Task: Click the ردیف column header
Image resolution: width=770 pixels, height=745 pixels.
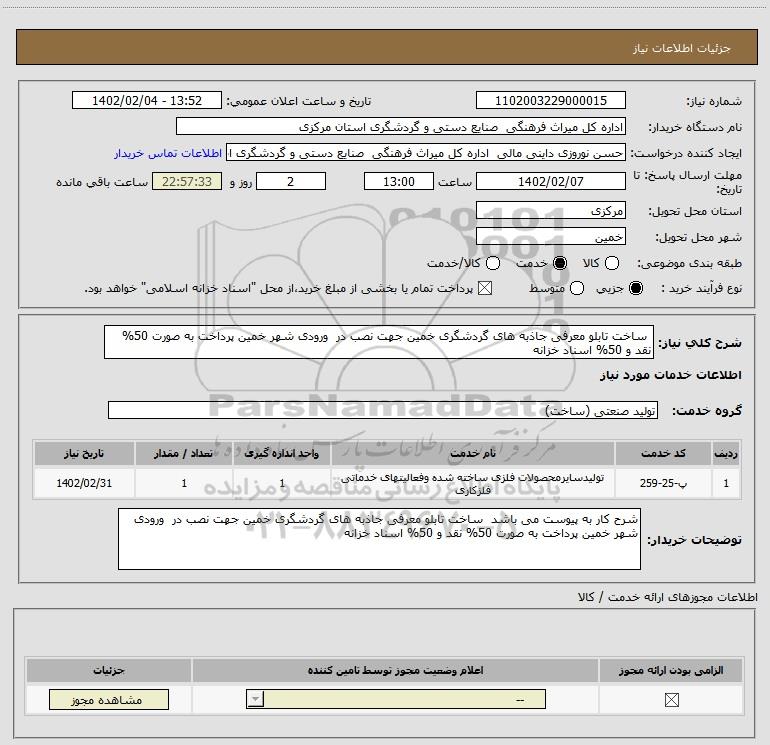Action: (x=726, y=453)
